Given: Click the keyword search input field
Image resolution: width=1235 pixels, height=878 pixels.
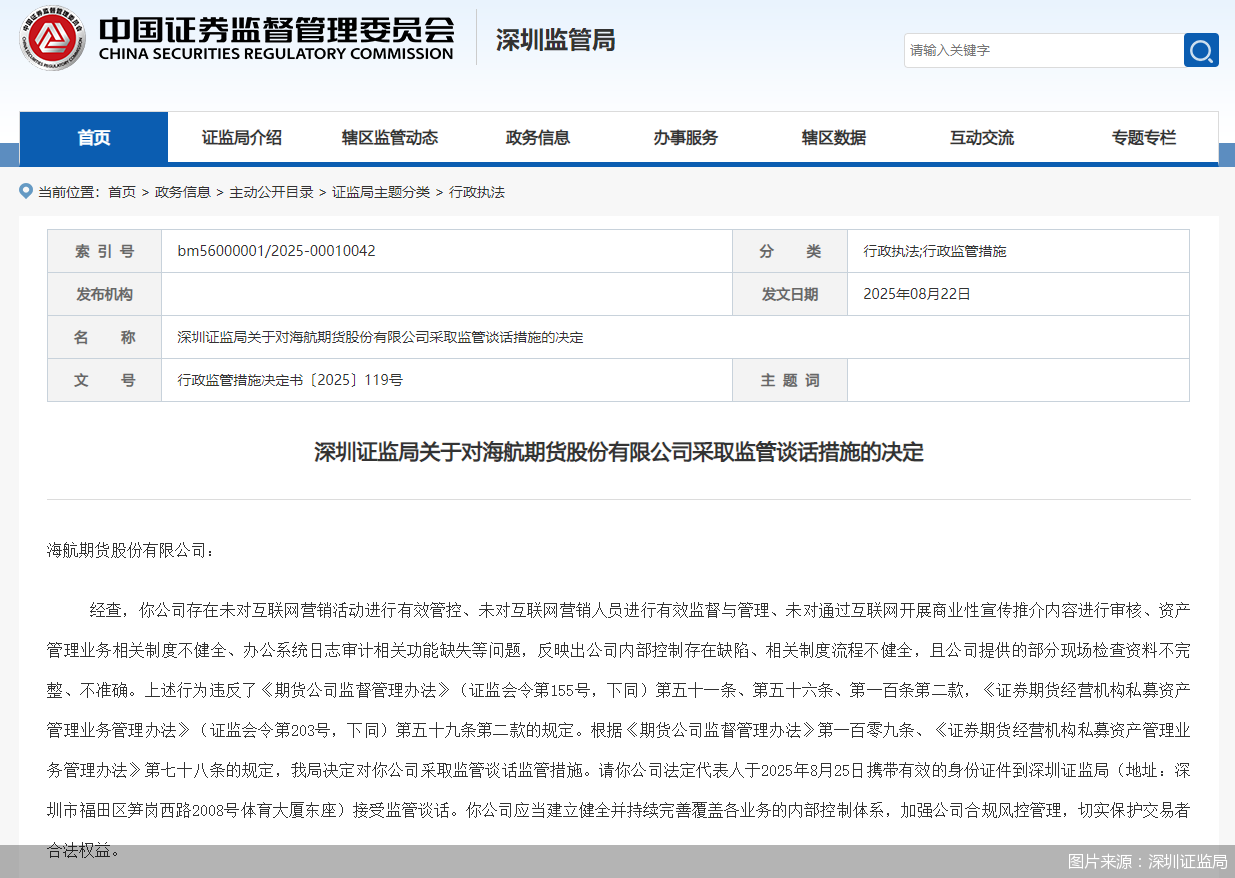Looking at the screenshot, I should coord(1040,50).
